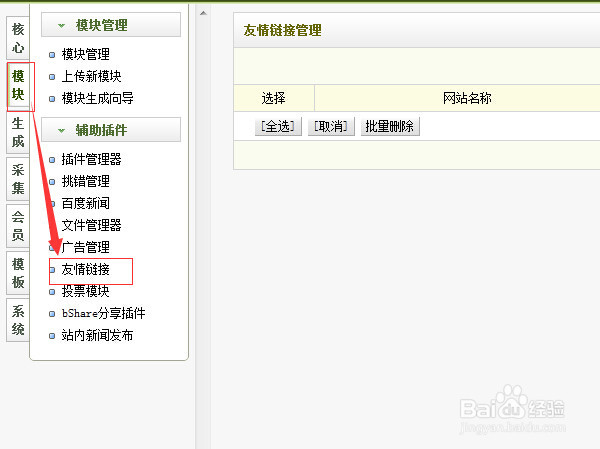Click the 选择 column header

pos(274,98)
